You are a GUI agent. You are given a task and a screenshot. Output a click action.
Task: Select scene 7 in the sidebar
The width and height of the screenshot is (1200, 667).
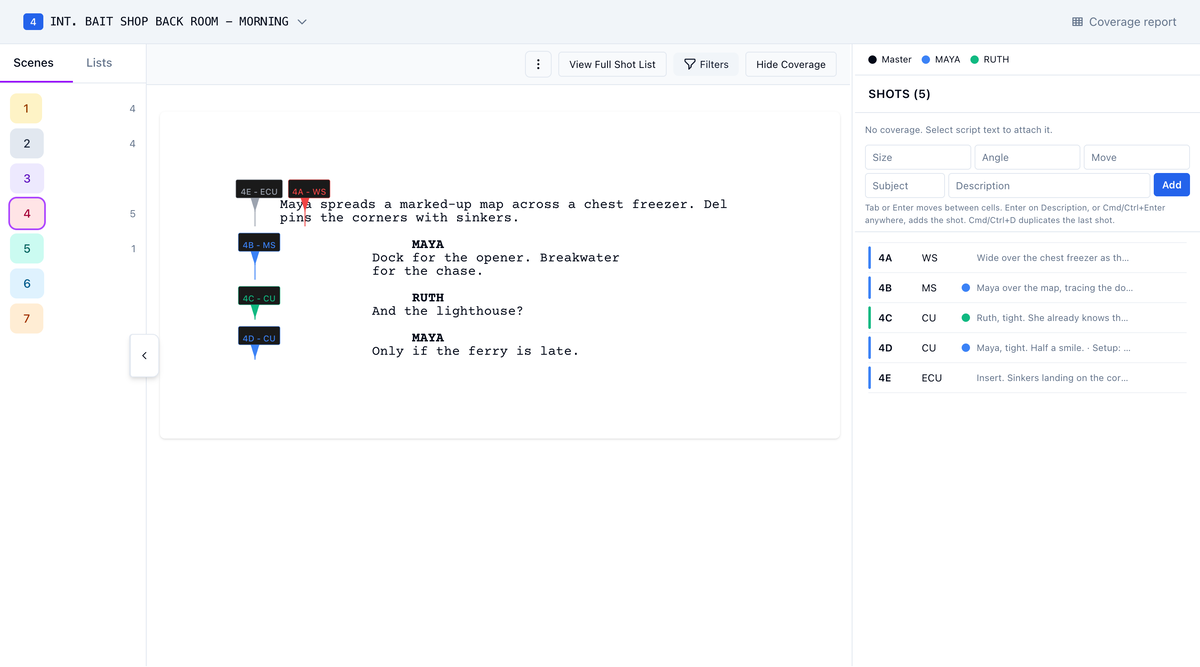point(26,319)
